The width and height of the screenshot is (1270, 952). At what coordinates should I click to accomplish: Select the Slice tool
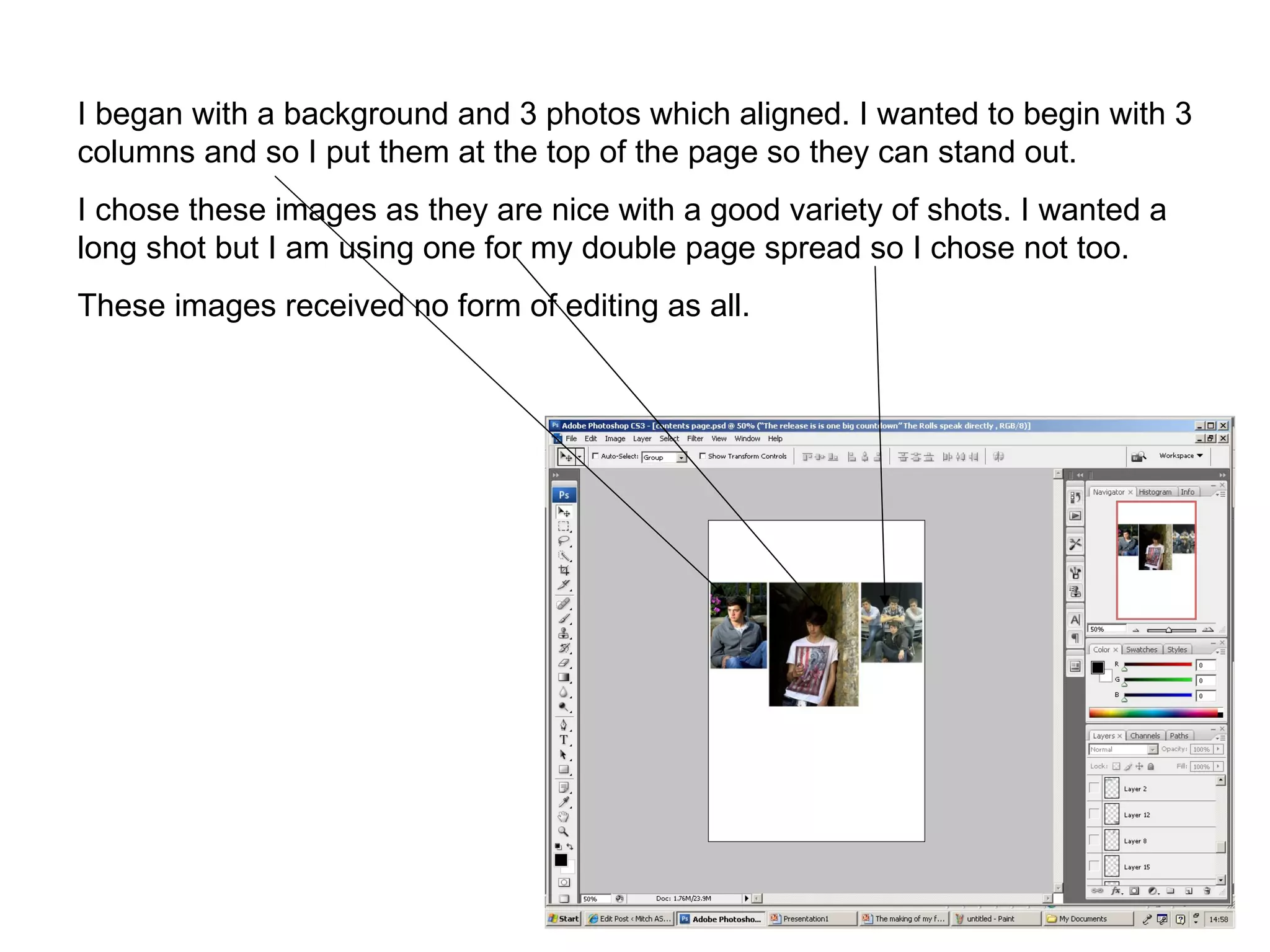[564, 585]
